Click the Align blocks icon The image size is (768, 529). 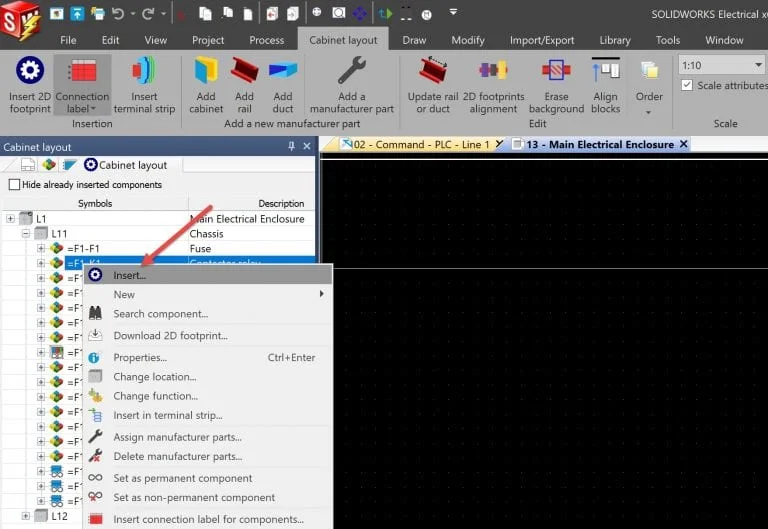click(605, 72)
